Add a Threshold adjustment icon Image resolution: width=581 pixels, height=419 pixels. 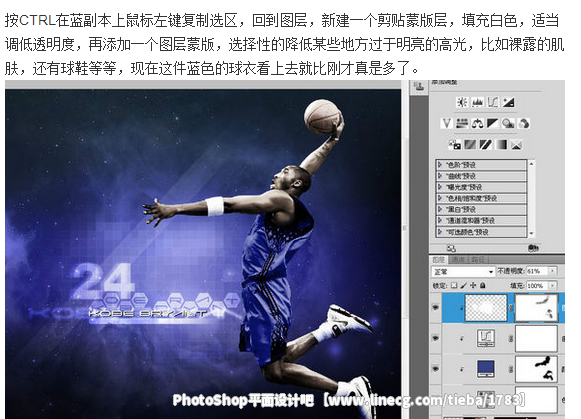pyautogui.click(x=485, y=144)
